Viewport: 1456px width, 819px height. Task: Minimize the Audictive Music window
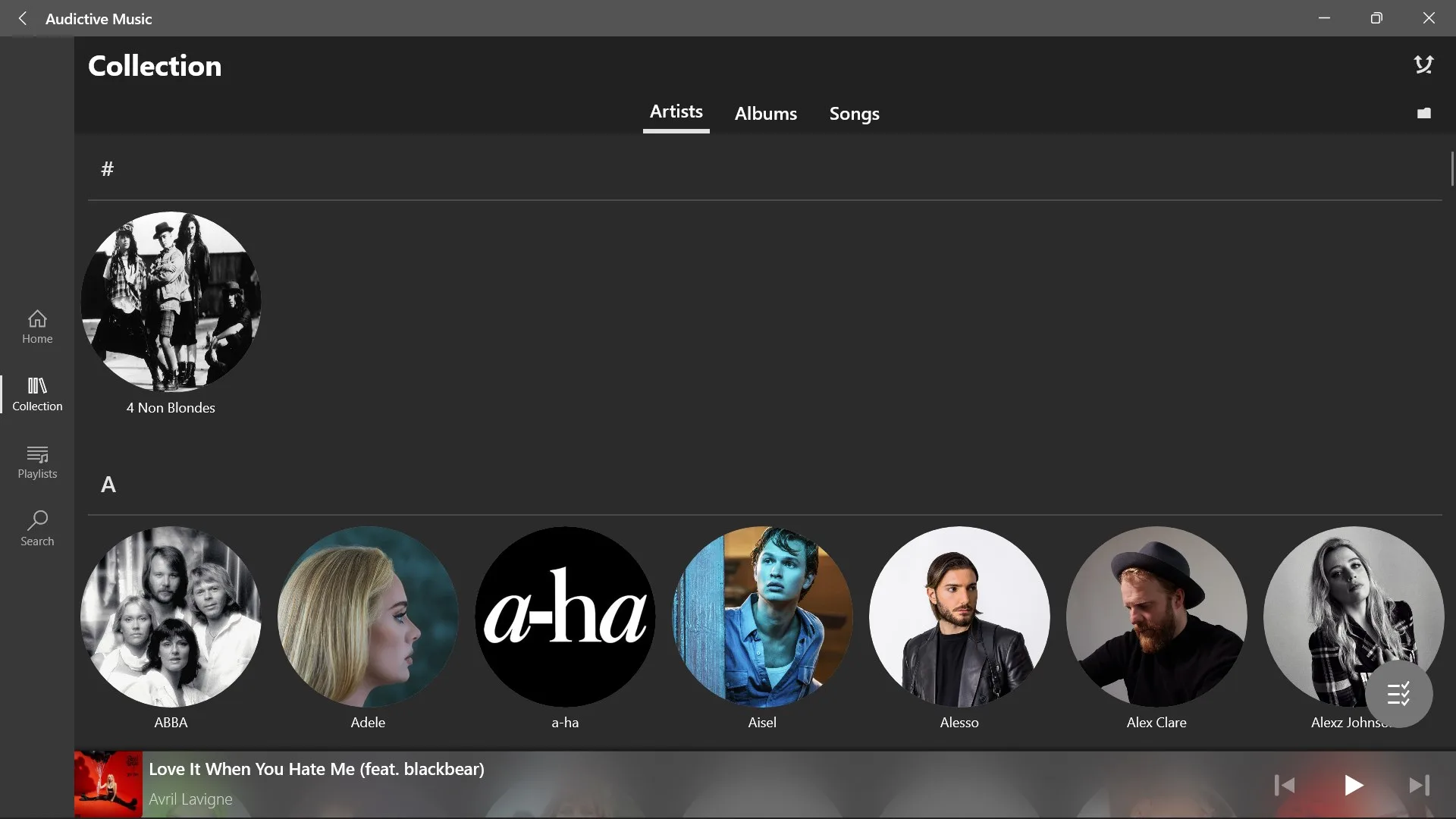point(1324,18)
